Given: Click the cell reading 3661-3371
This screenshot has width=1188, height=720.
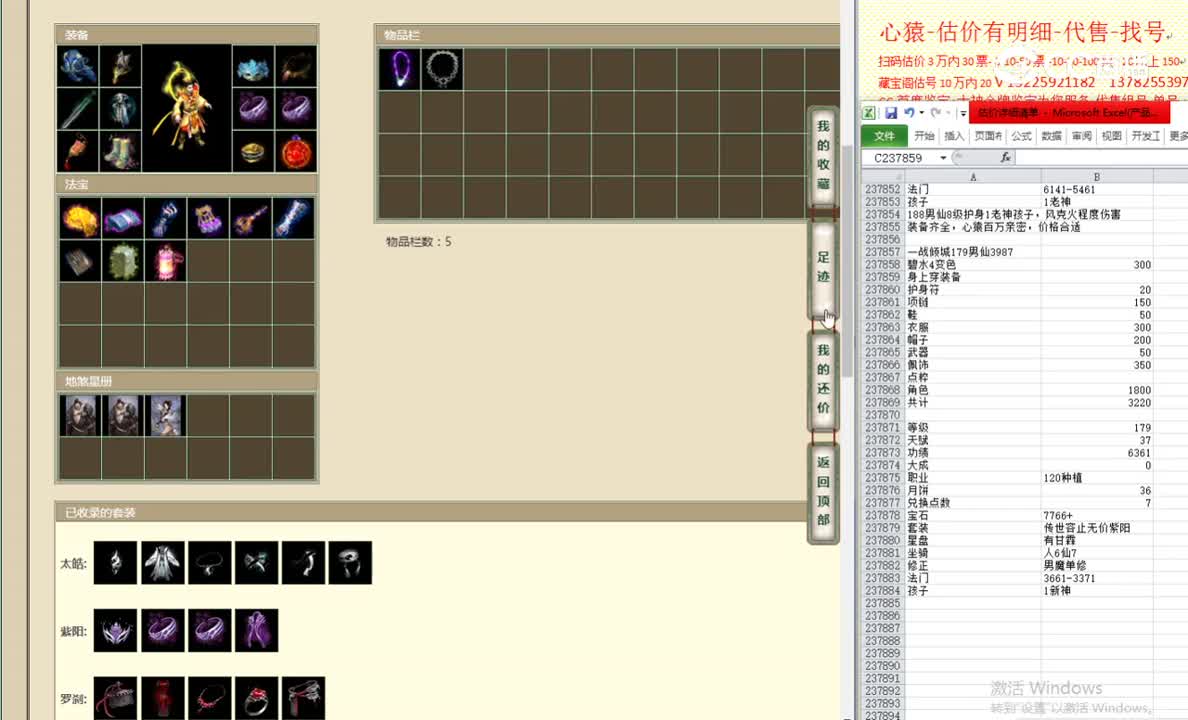Looking at the screenshot, I should pyautogui.click(x=1097, y=578).
